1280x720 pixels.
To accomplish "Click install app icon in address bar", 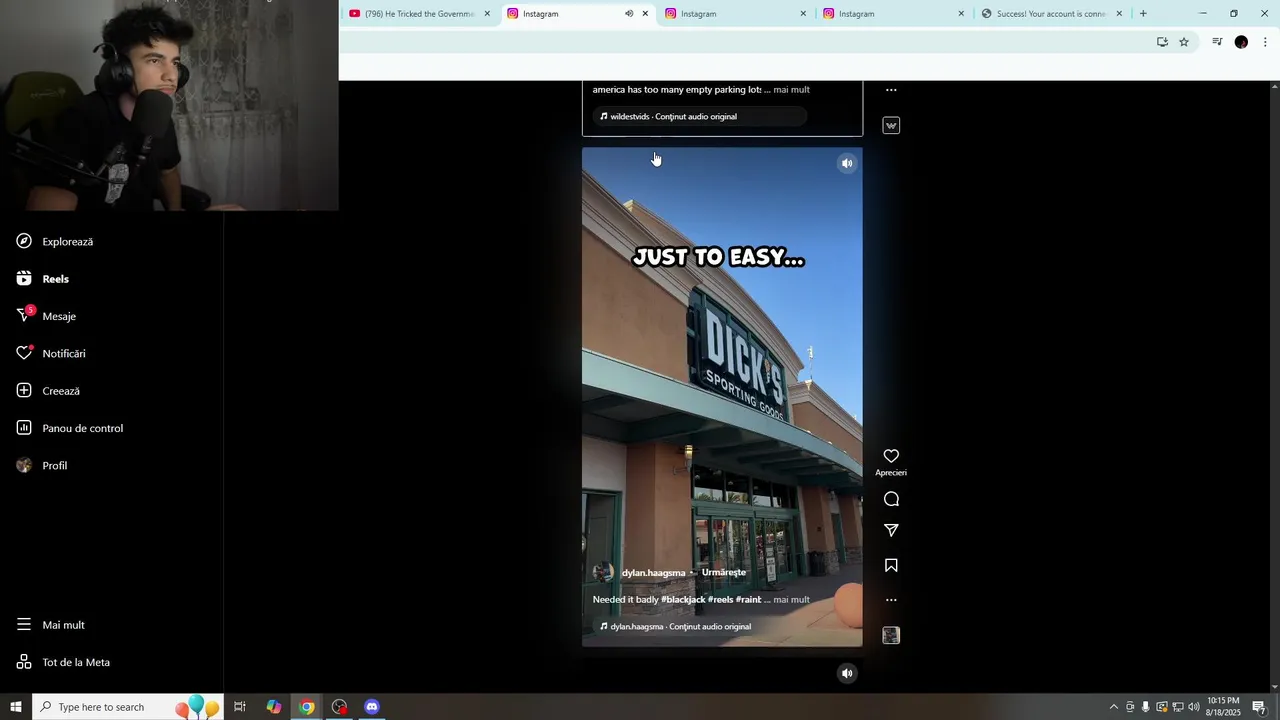I will coord(1162,42).
